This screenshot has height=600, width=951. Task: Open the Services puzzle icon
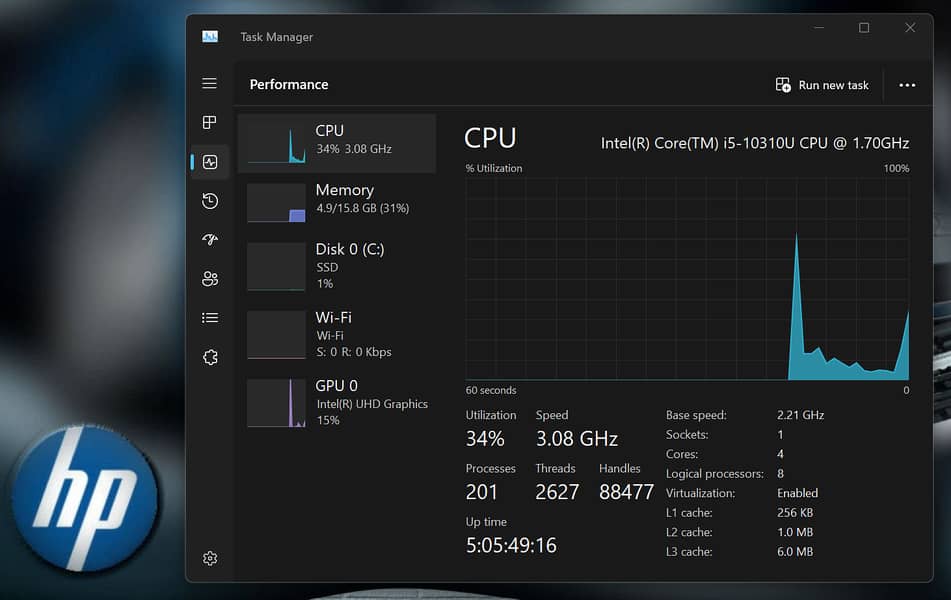[209, 357]
